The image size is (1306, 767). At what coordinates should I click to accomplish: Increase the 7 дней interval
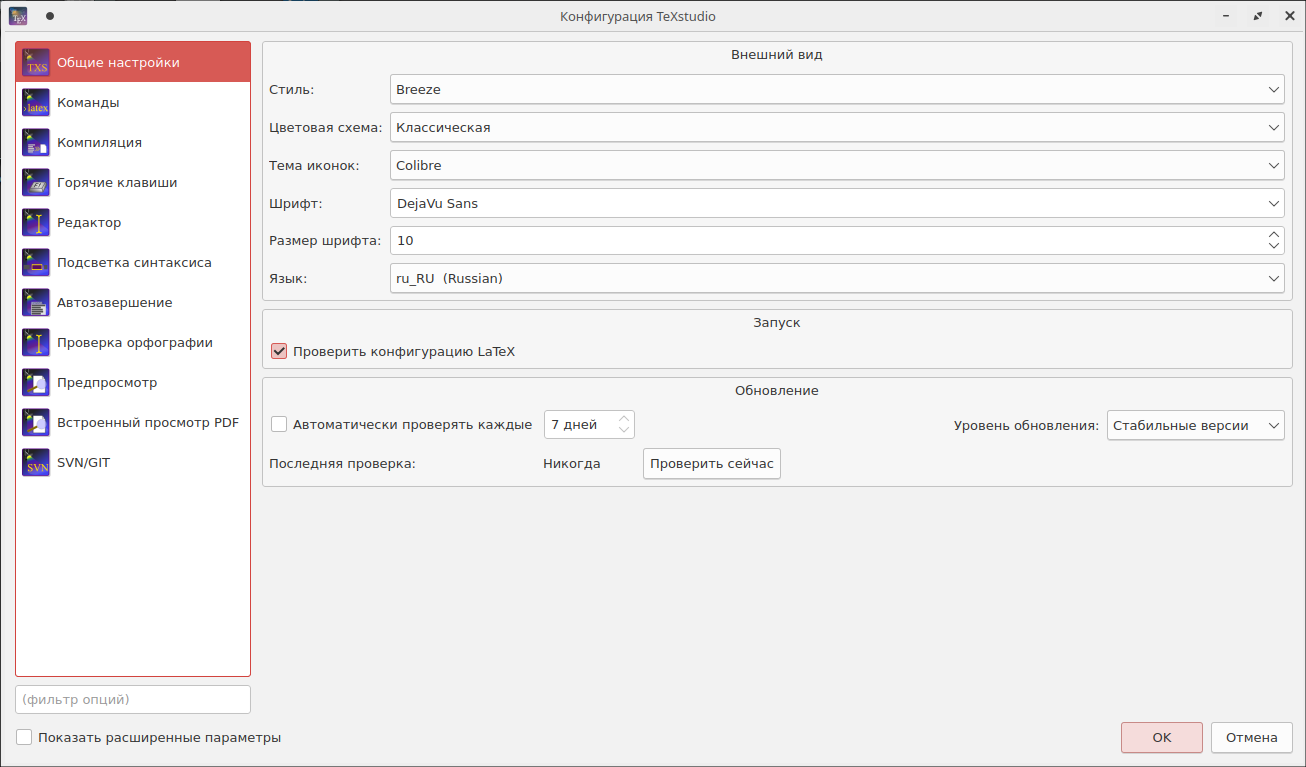pos(624,419)
